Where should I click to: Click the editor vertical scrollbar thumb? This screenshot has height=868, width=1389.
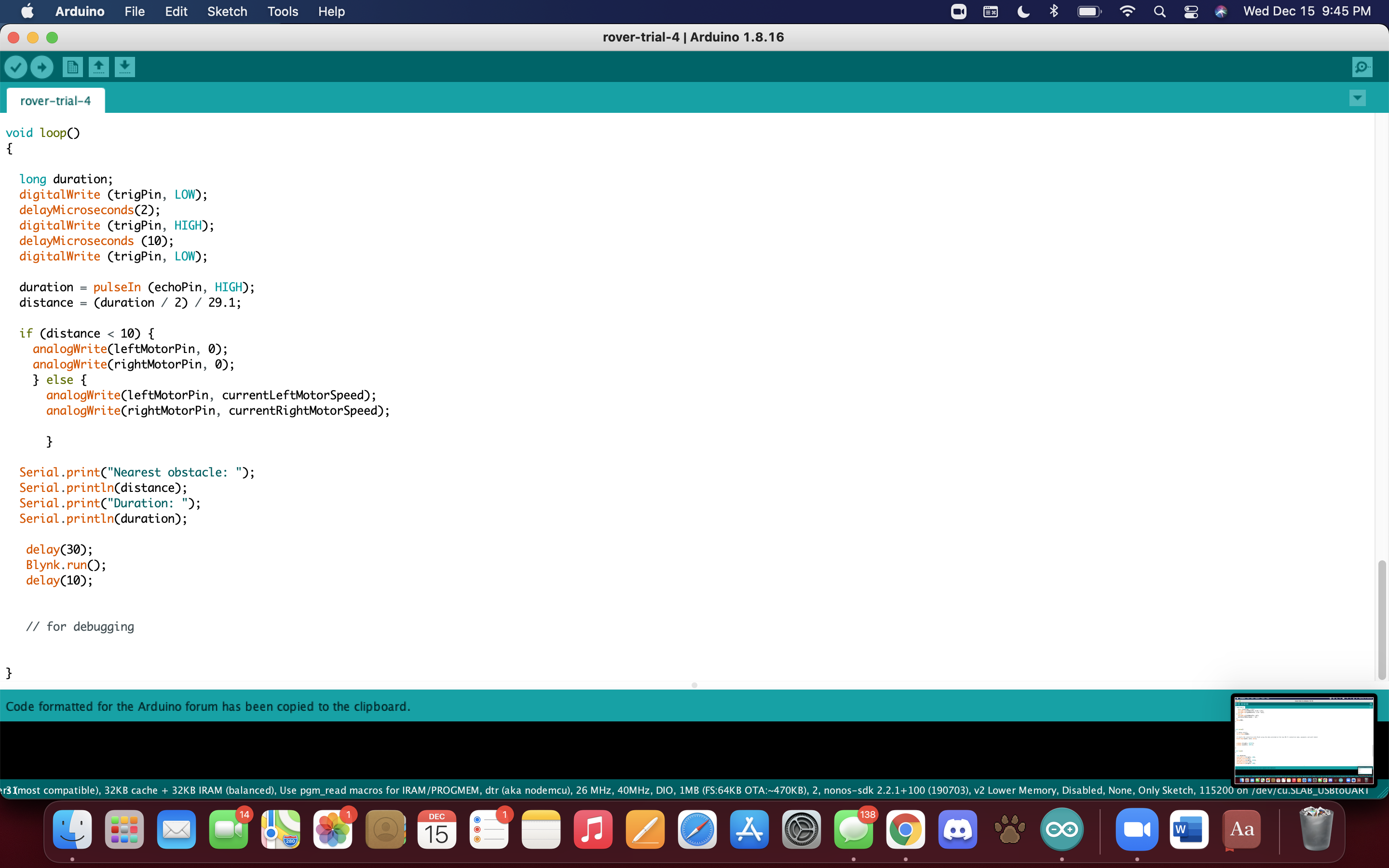click(1382, 620)
